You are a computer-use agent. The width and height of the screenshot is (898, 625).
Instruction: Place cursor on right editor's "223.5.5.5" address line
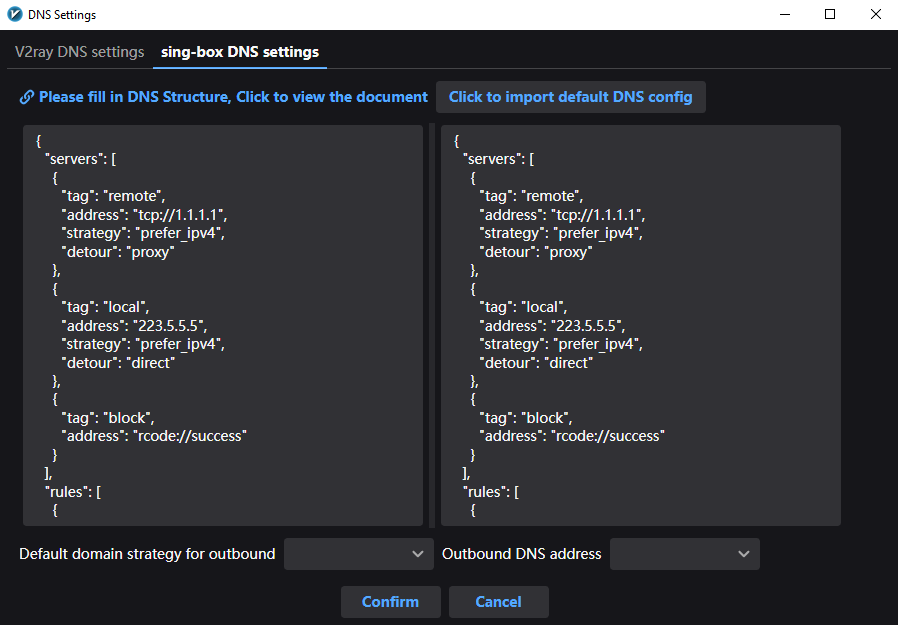(x=552, y=326)
